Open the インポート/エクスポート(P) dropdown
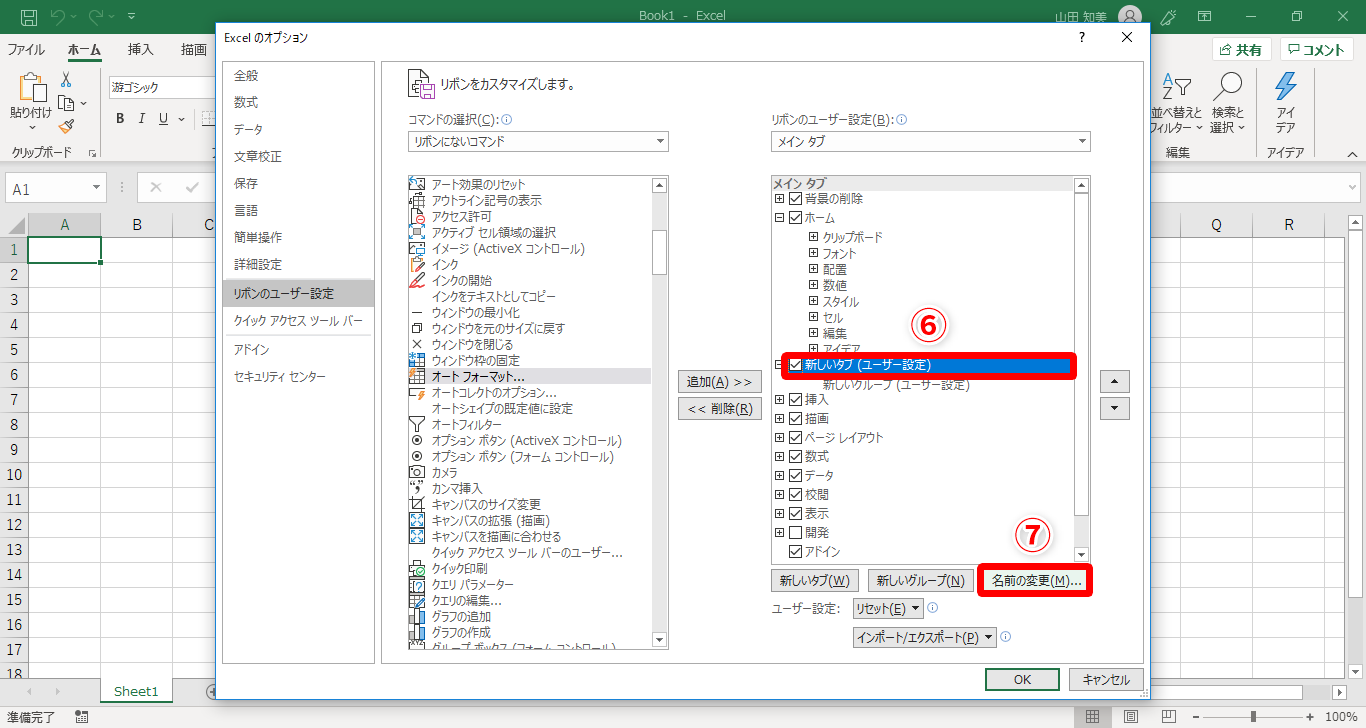This screenshot has height=728, width=1366. coord(925,637)
